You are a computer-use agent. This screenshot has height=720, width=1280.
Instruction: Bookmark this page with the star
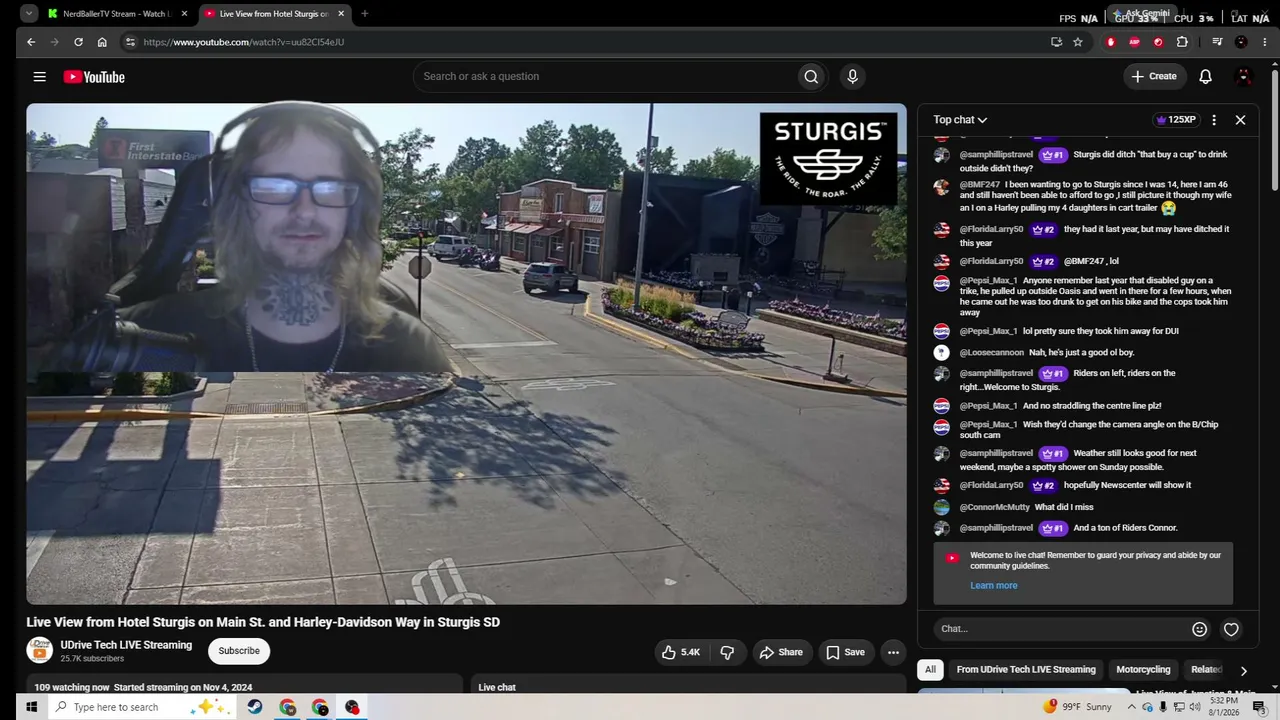pyautogui.click(x=1078, y=42)
